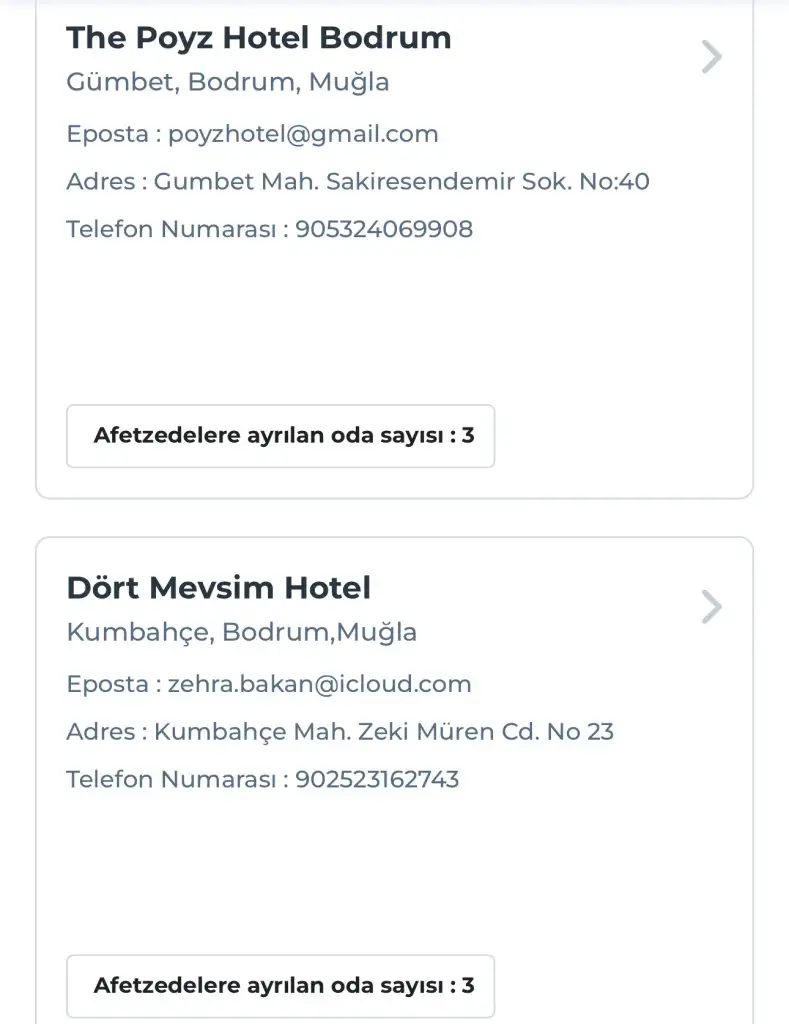
Task: Click the Adres label in Poyz Hotel card
Action: [100, 182]
